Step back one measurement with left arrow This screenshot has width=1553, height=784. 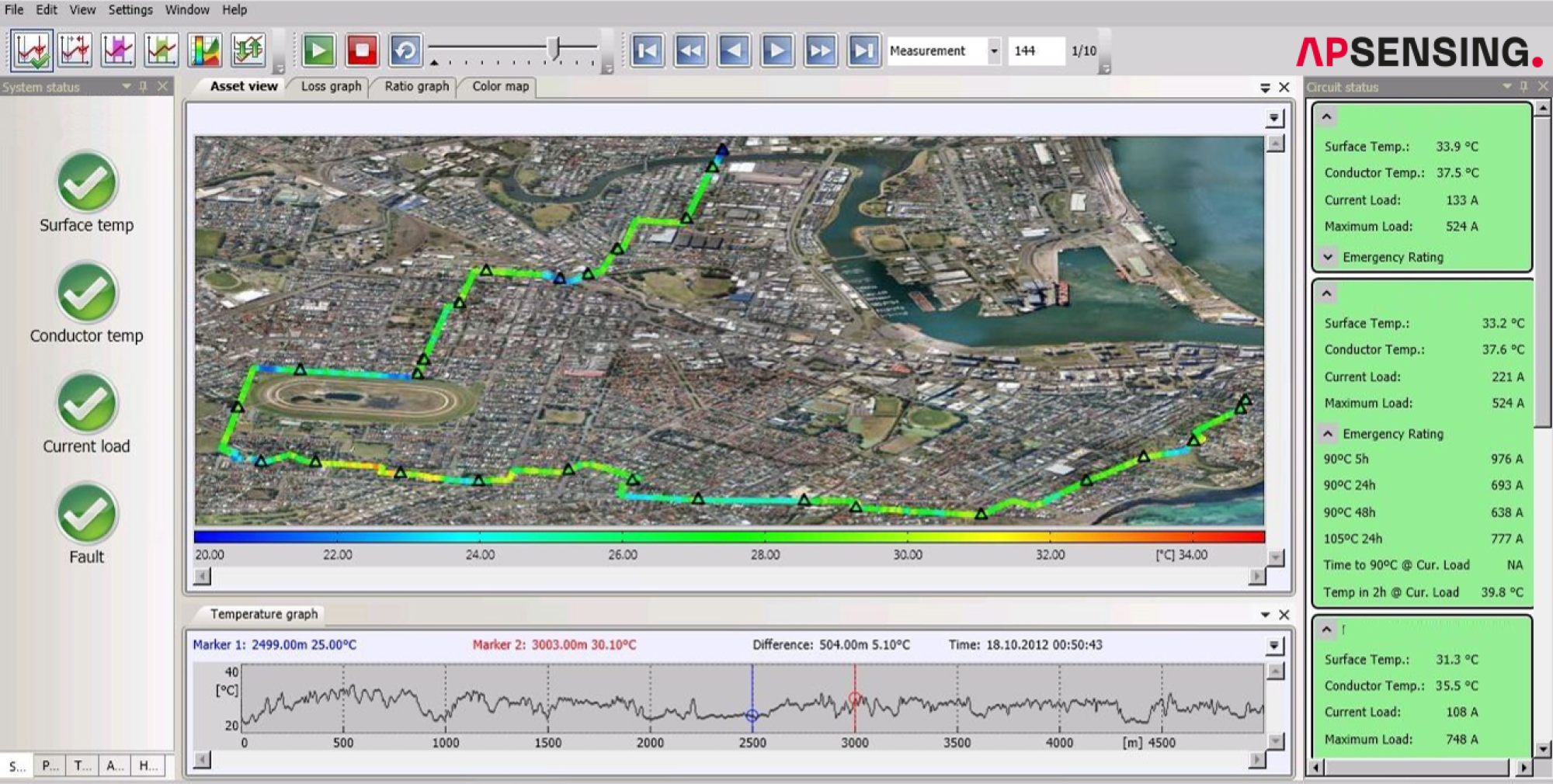tap(734, 51)
